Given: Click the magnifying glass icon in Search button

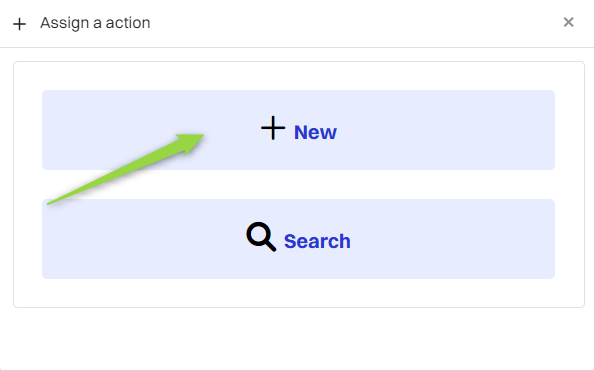Looking at the screenshot, I should [x=261, y=237].
